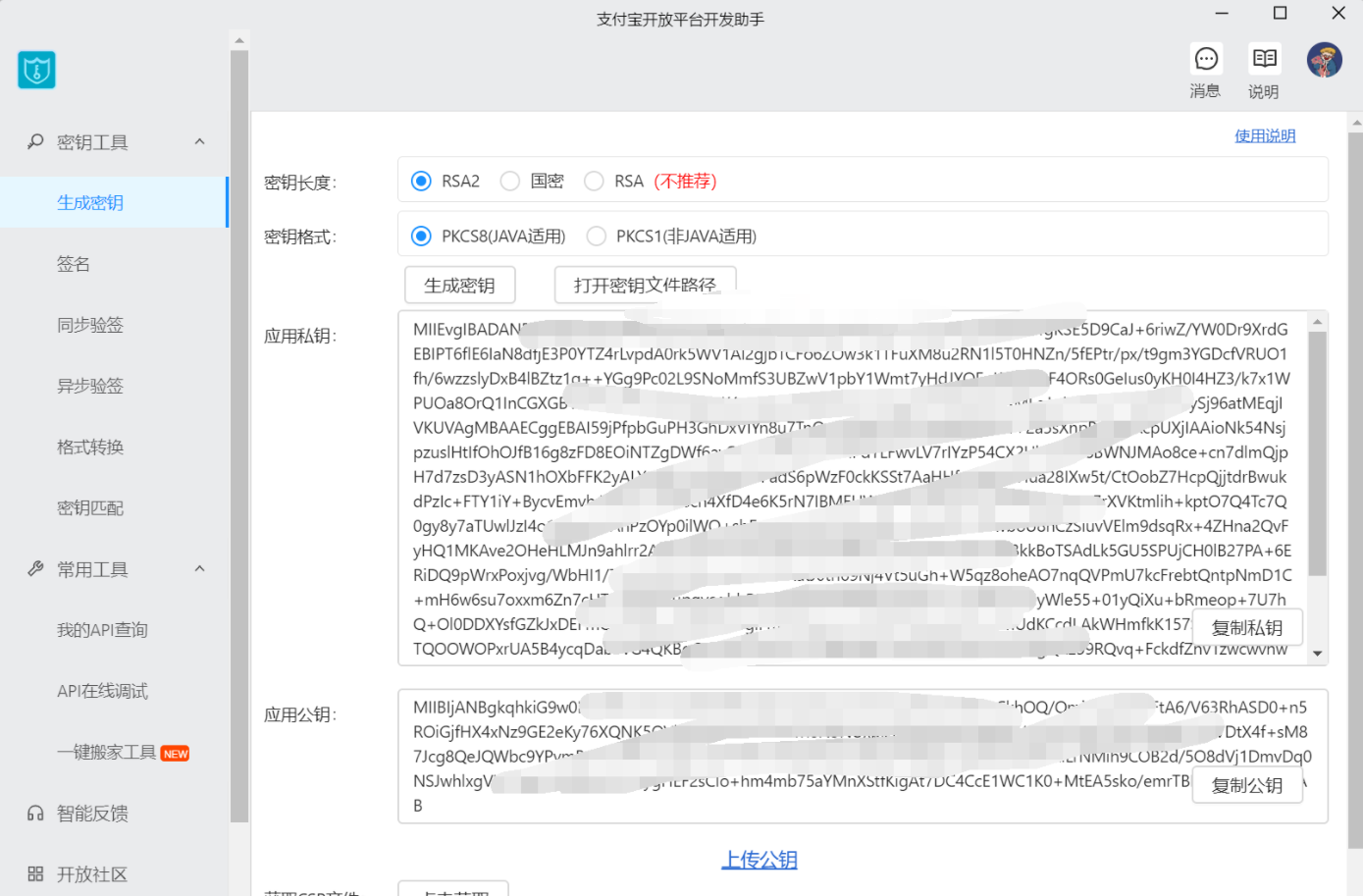The height and width of the screenshot is (896, 1363).
Task: Click the headset icon beside 智能反馈
Action: pos(35,813)
